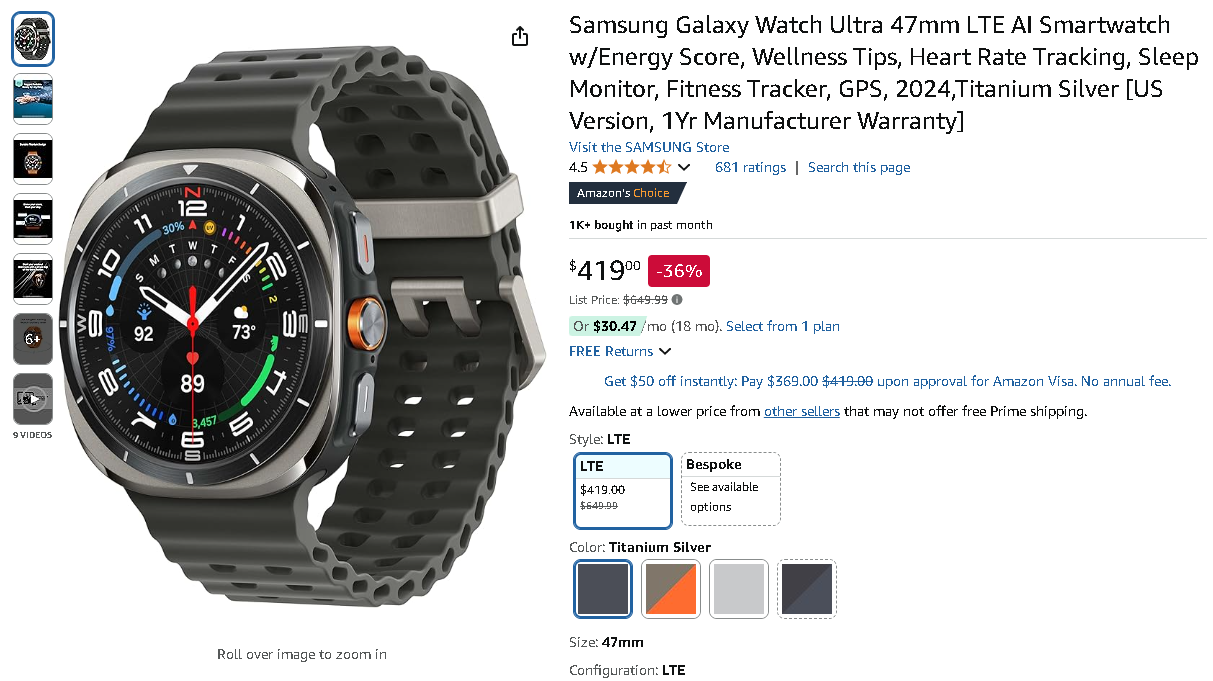Click Select from 1 plan link
The image size is (1213, 681).
(782, 326)
